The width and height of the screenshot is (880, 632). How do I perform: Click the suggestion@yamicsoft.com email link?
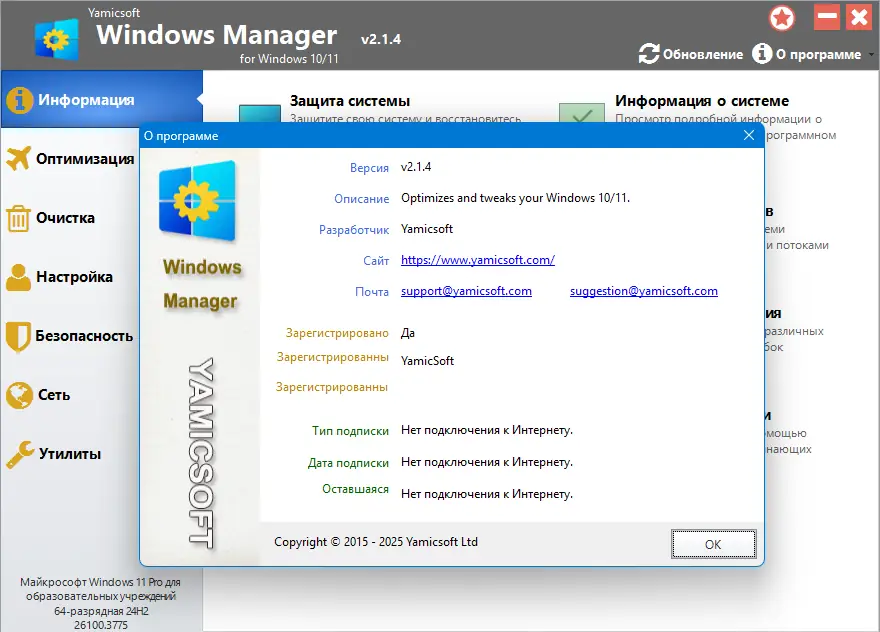[644, 291]
